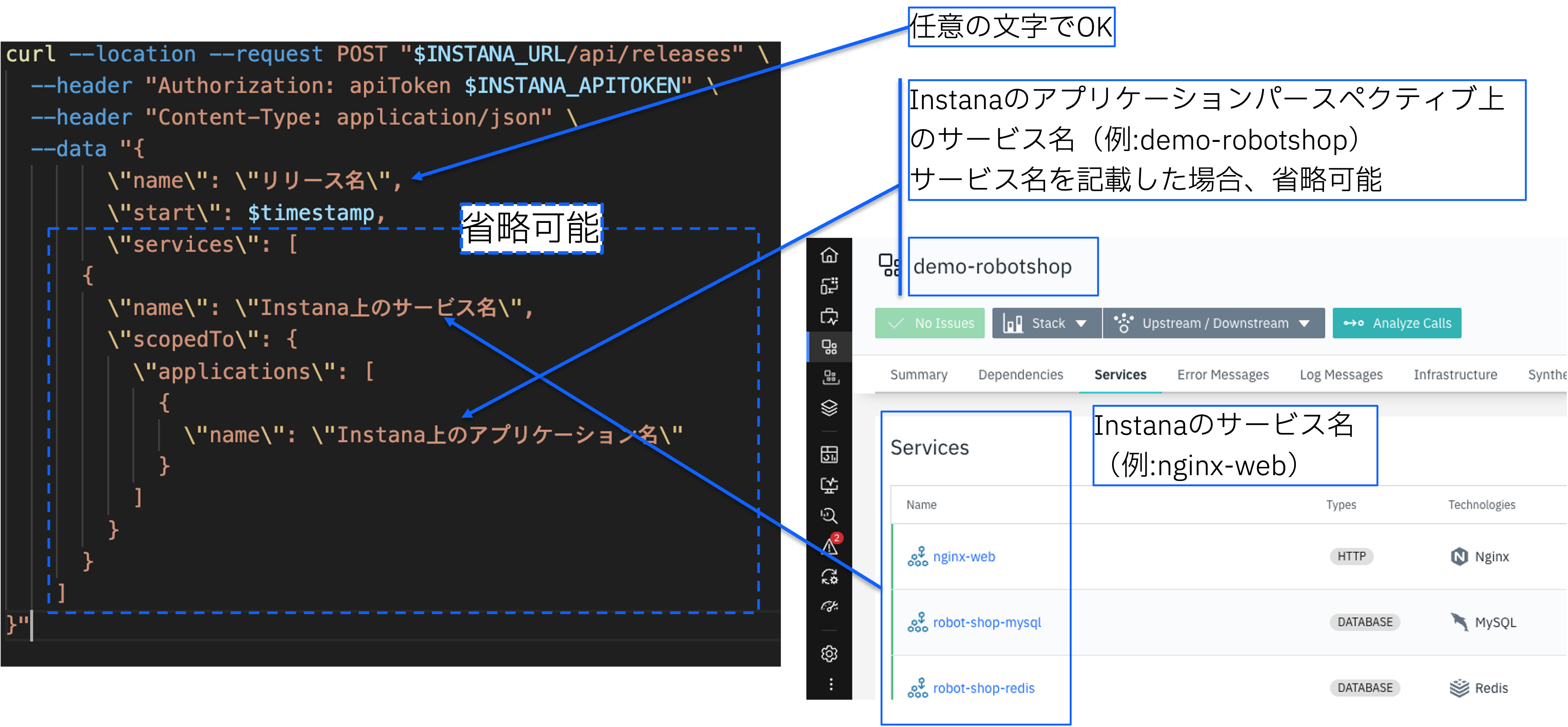This screenshot has height=727, width=1568.
Task: Click the --data option in code editor
Action: point(69,149)
